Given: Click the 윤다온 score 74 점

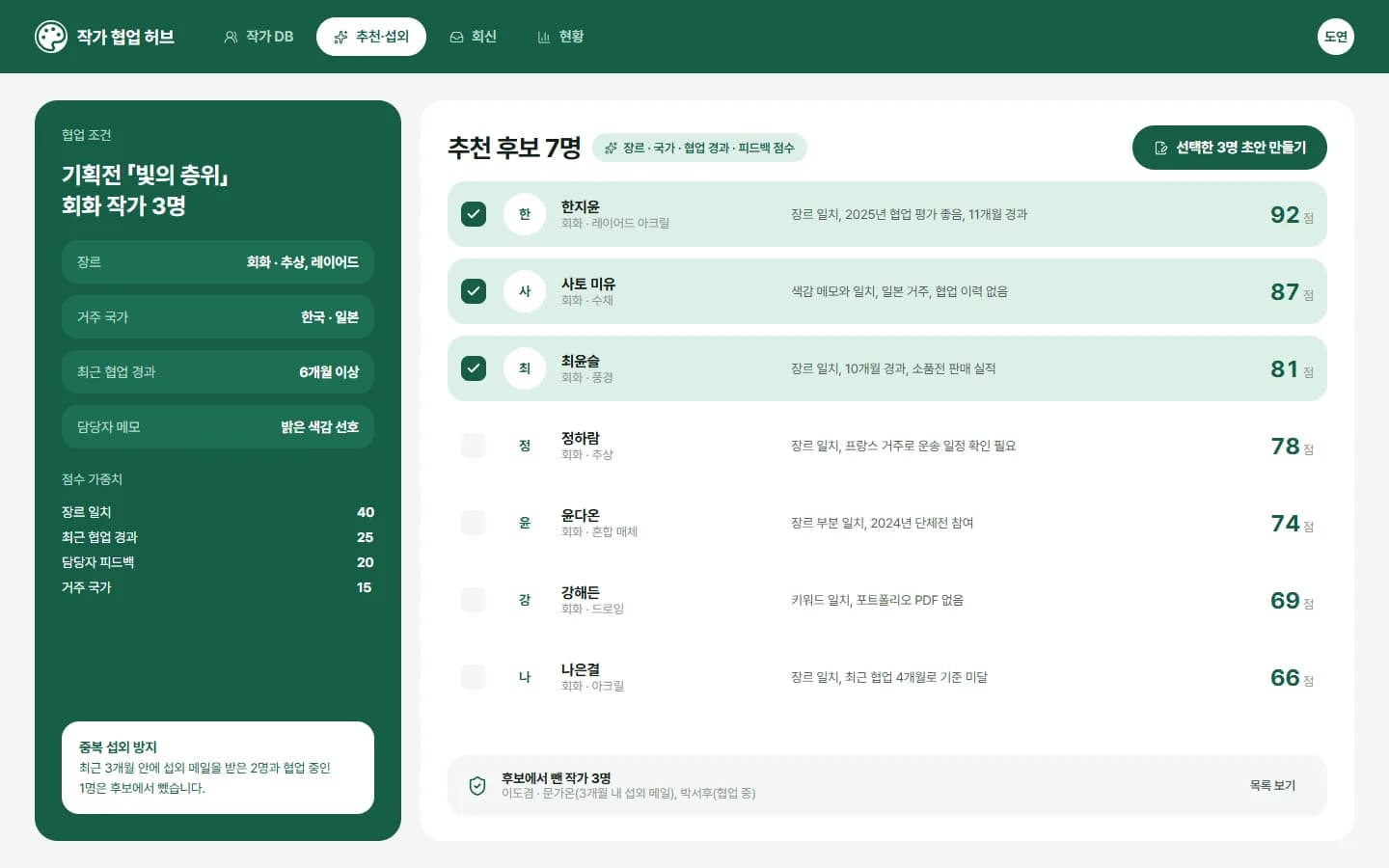Looking at the screenshot, I should [1292, 524].
